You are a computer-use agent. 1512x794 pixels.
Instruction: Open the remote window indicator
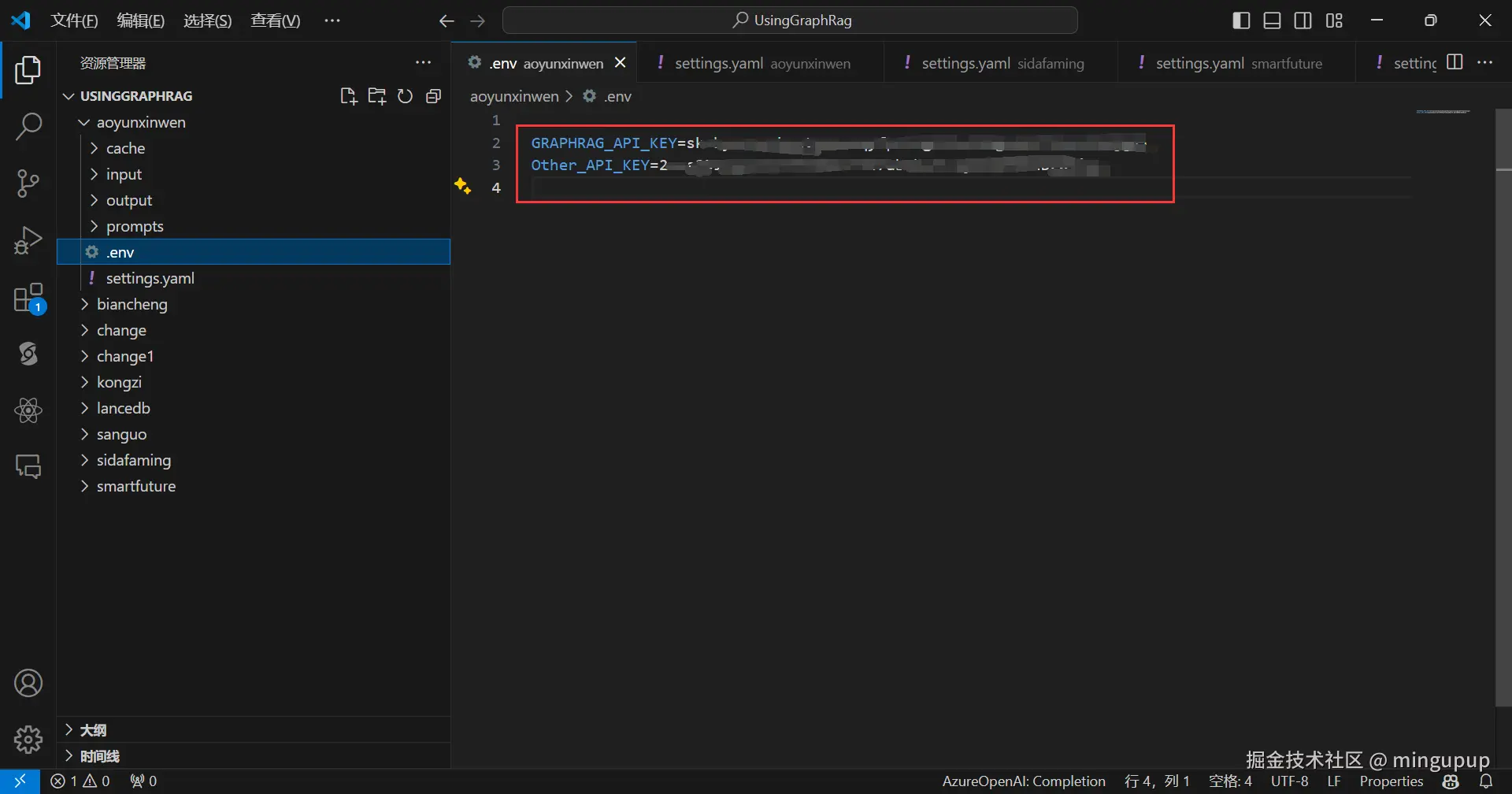click(20, 781)
